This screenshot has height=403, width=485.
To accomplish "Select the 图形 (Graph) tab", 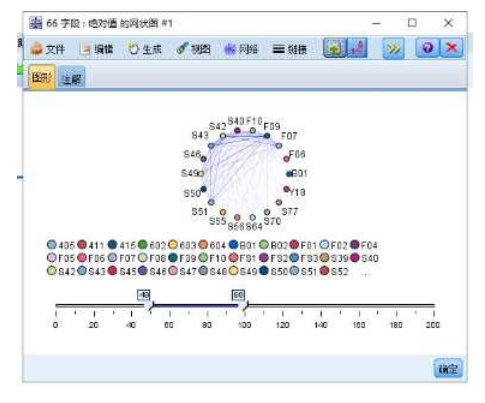I will (x=42, y=77).
